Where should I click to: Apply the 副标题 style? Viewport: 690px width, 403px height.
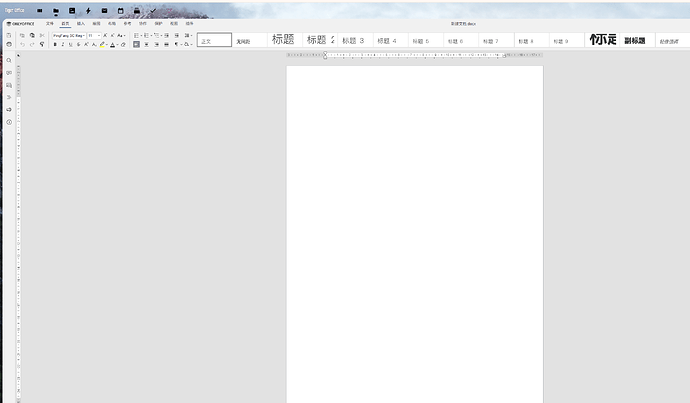[x=635, y=40]
